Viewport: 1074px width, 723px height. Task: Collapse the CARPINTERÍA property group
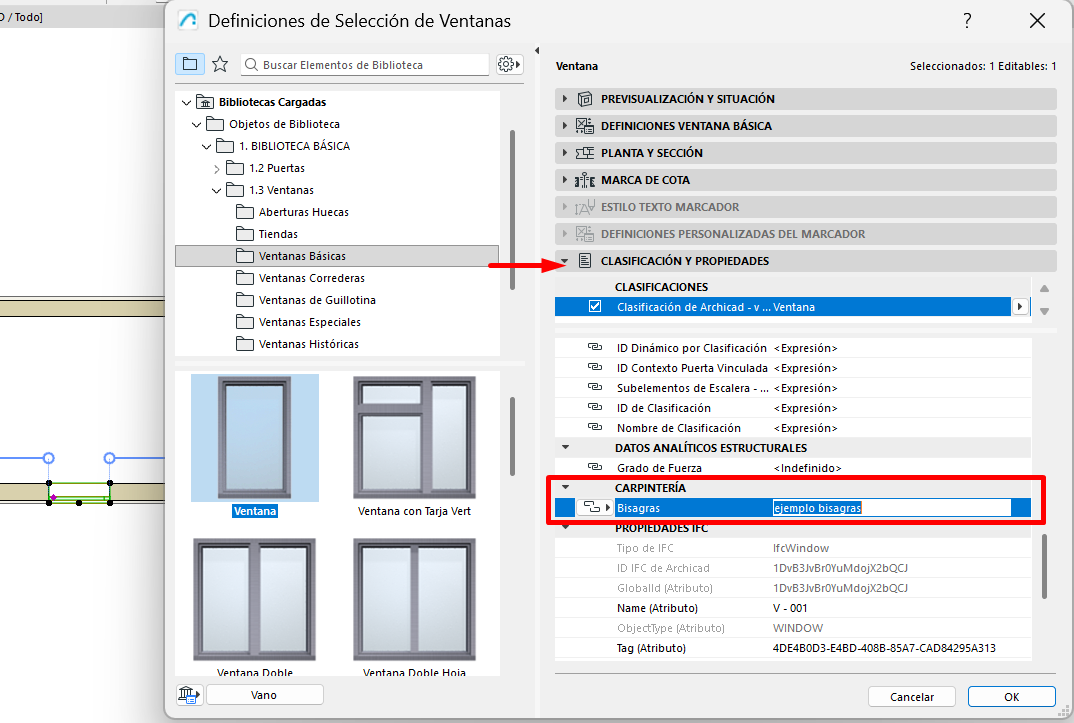pyautogui.click(x=566, y=488)
